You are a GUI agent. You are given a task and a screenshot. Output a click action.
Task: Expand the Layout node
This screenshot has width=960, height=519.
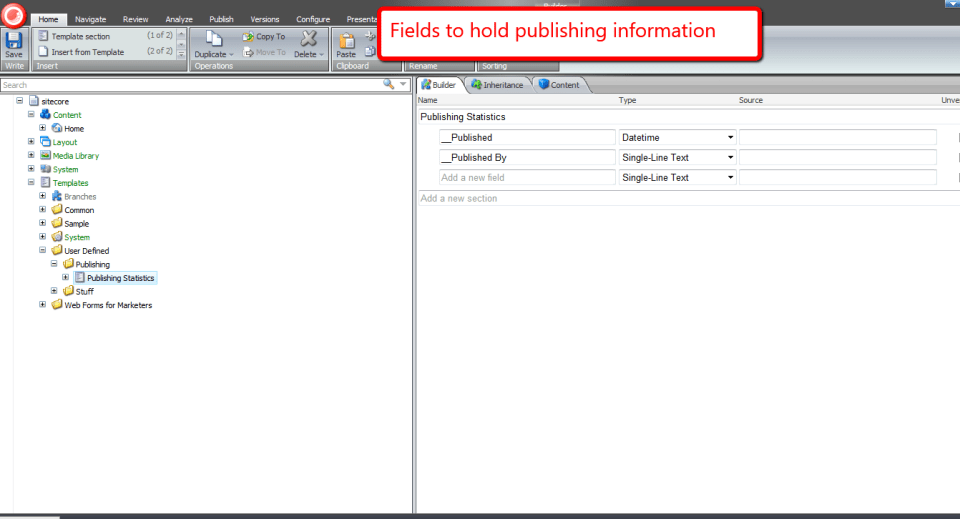31,141
